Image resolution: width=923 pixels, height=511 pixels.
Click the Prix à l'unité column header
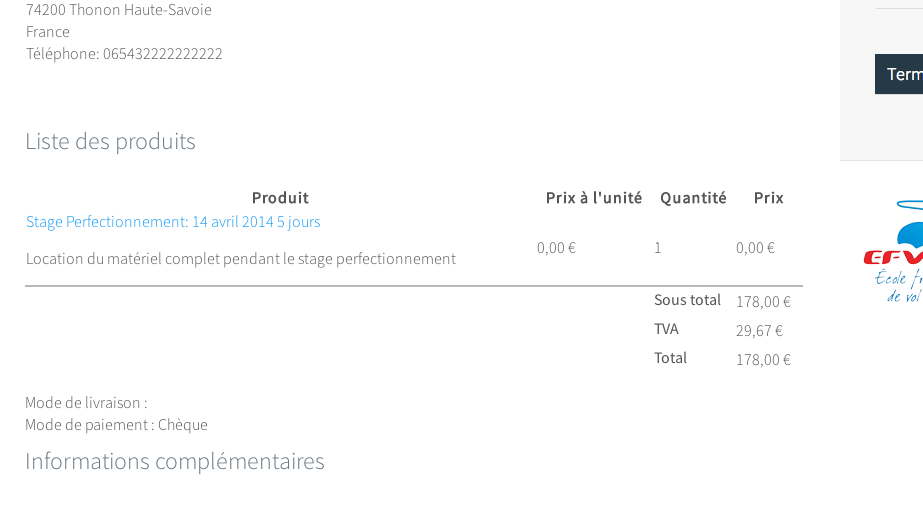594,198
